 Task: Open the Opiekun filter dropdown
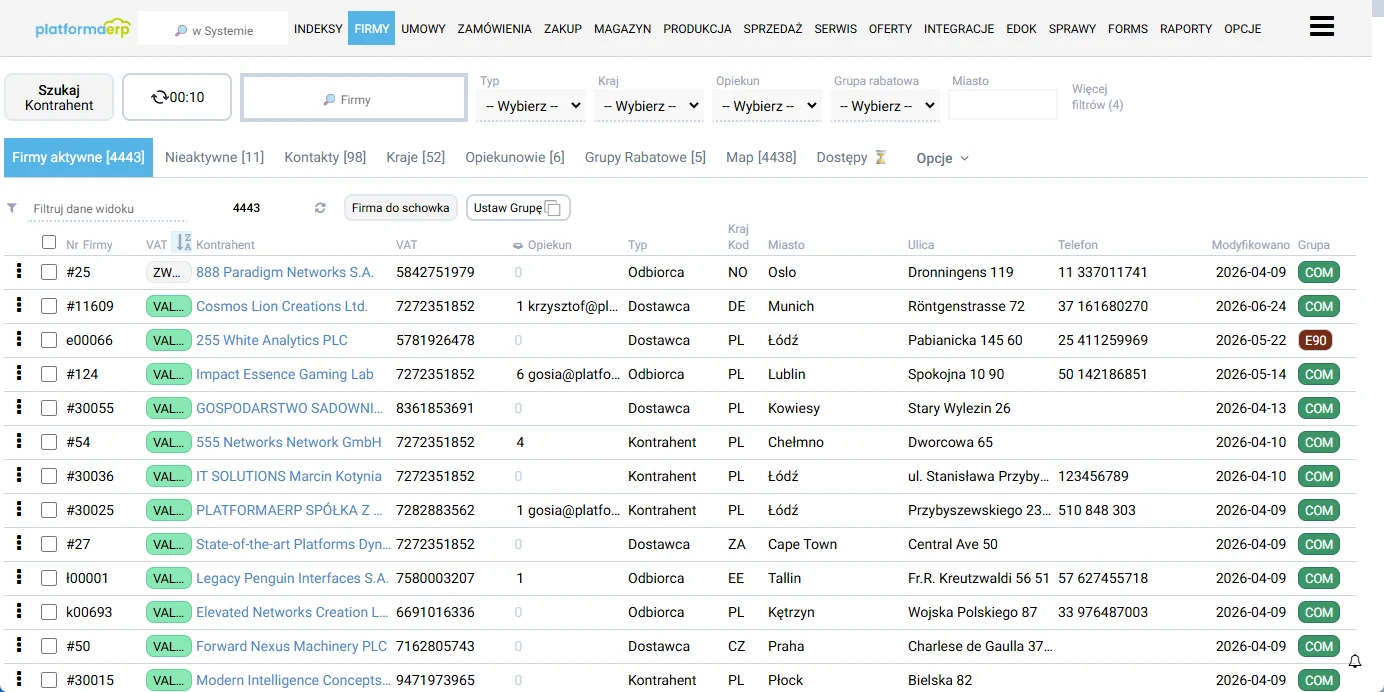click(x=767, y=105)
